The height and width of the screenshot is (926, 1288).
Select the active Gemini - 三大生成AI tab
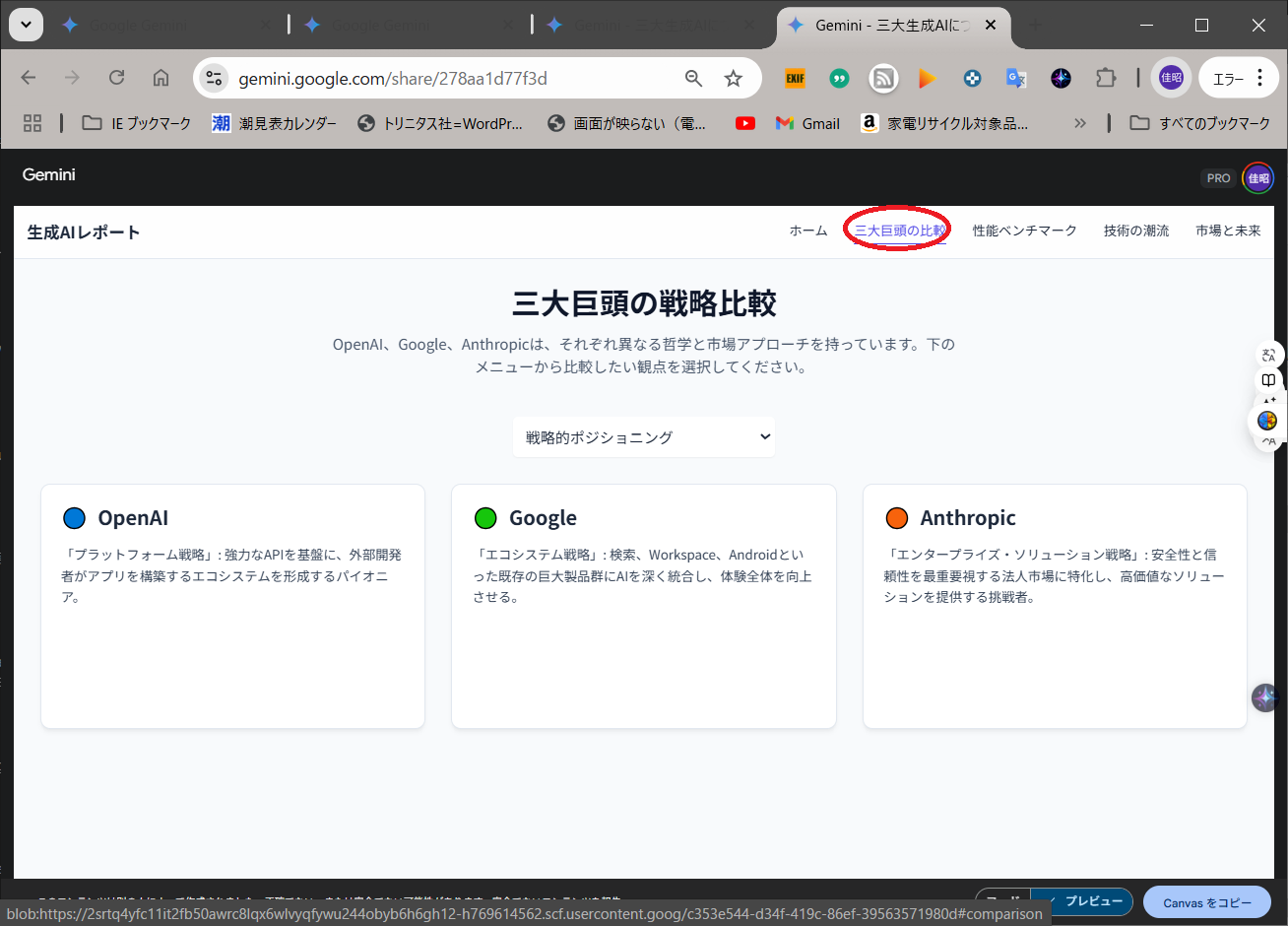coord(891,26)
